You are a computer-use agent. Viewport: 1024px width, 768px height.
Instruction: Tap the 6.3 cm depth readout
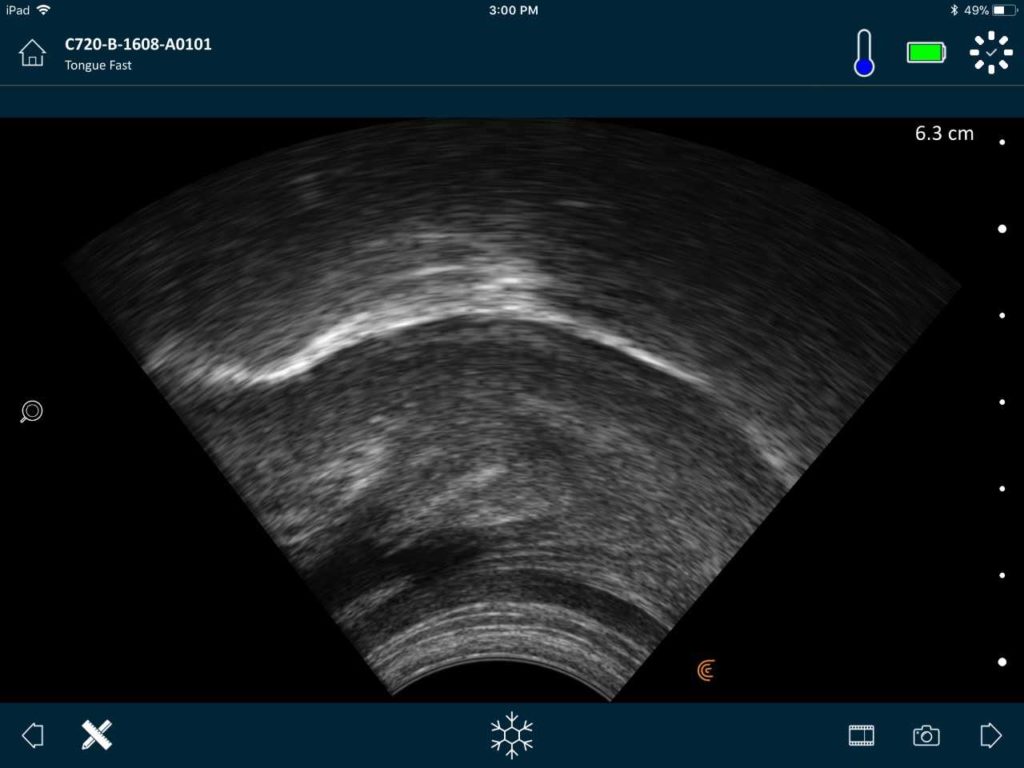point(944,133)
